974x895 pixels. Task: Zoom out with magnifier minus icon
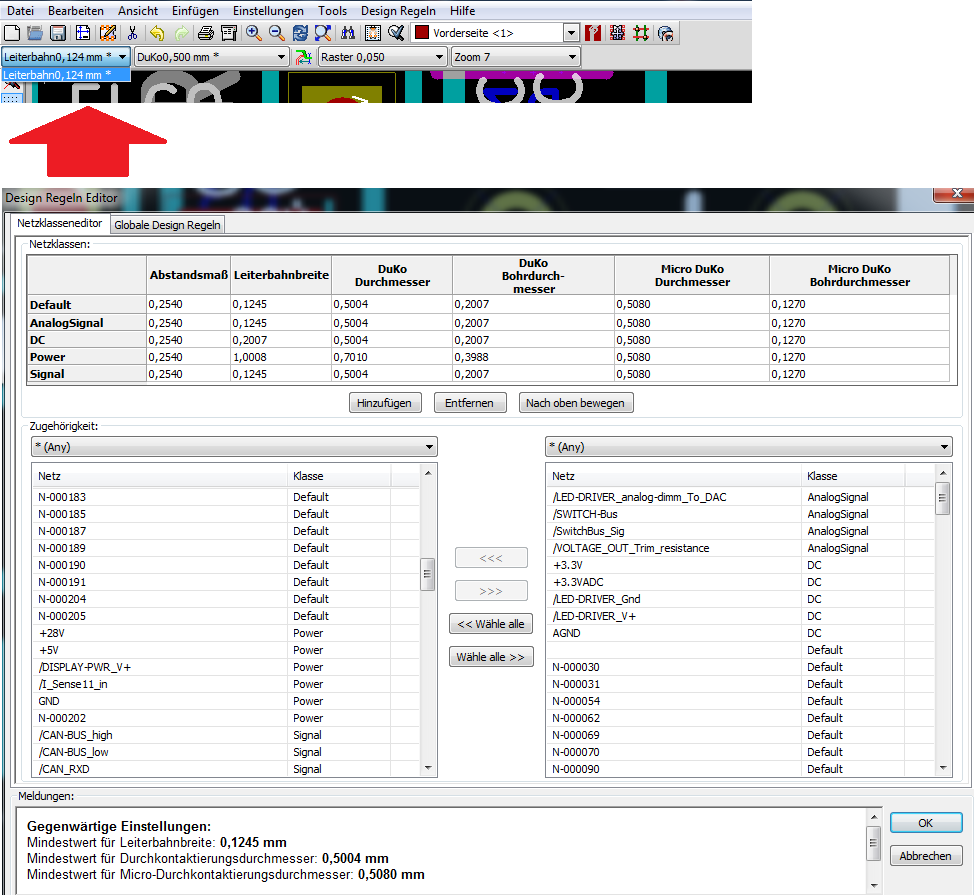277,33
